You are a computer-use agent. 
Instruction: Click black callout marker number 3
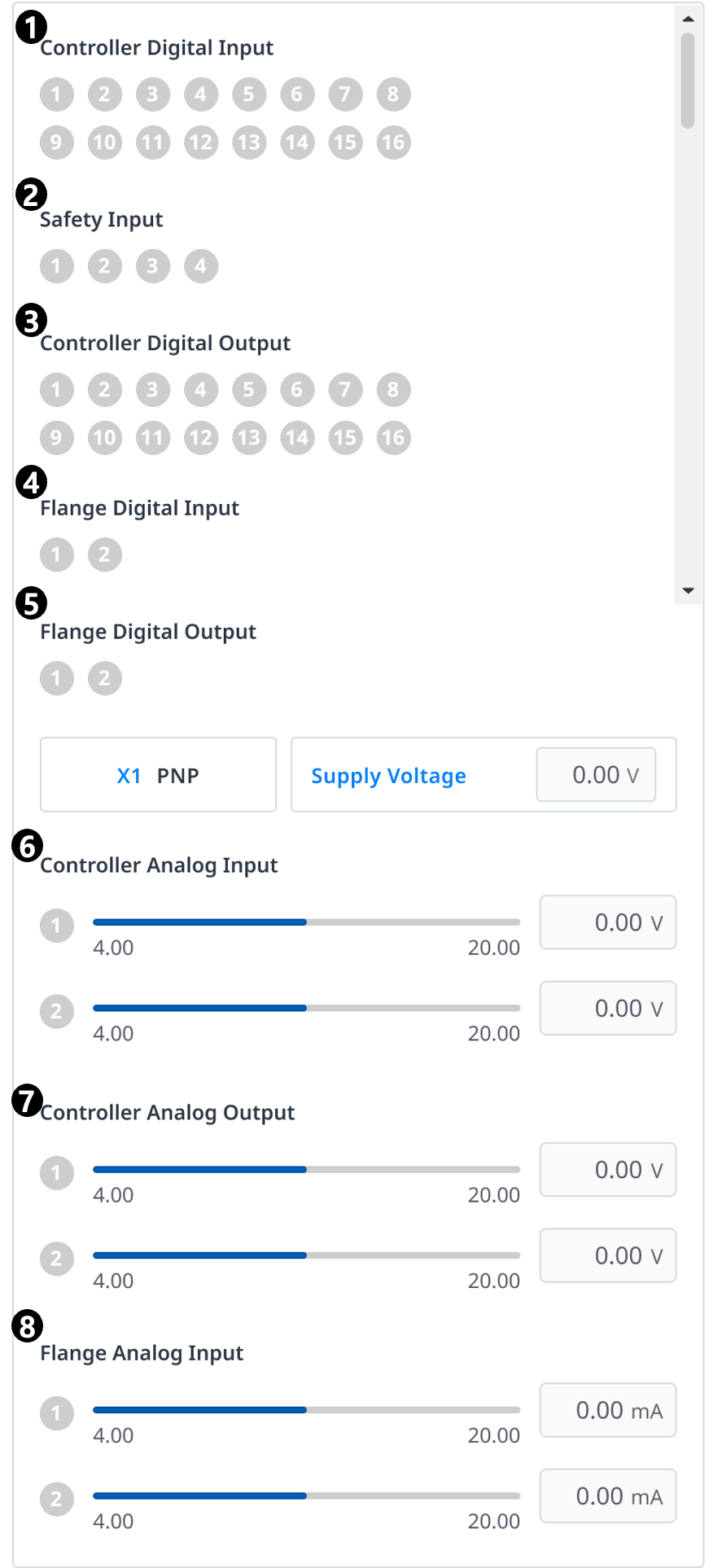pyautogui.click(x=30, y=321)
